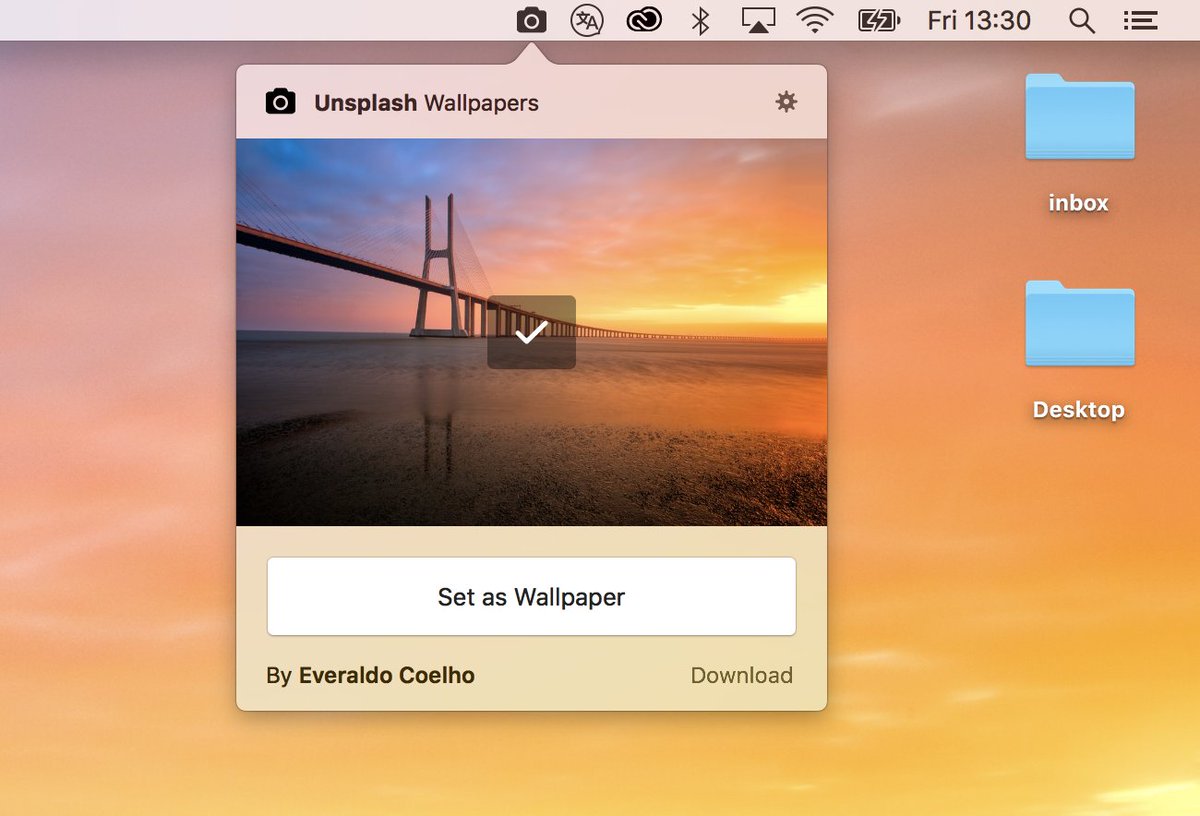Viewport: 1200px width, 816px height.
Task: Open Spotlight search magnifier icon
Action: click(x=1081, y=20)
